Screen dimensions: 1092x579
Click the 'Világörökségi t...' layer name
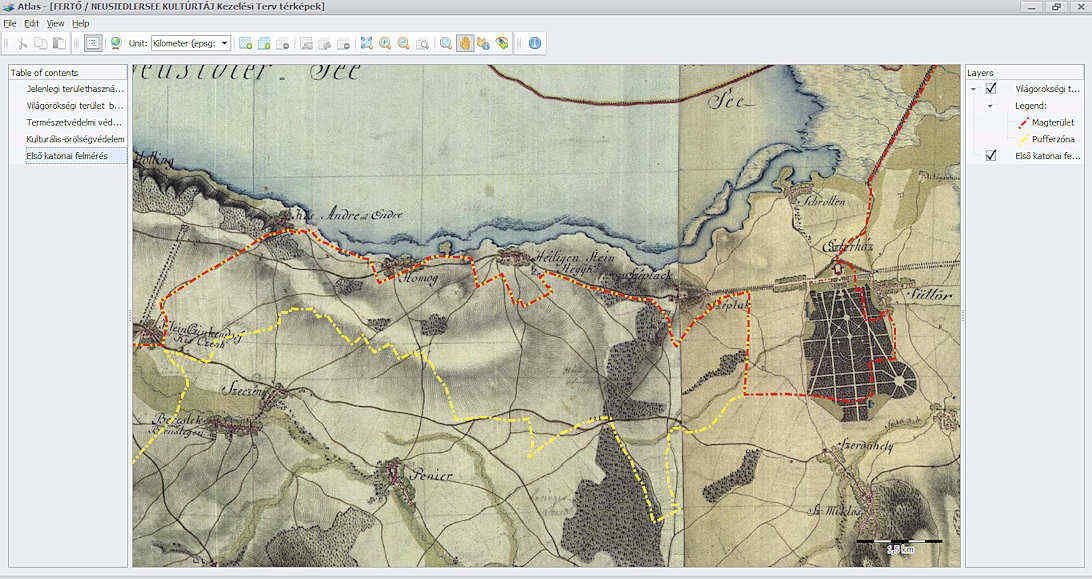(x=1047, y=89)
